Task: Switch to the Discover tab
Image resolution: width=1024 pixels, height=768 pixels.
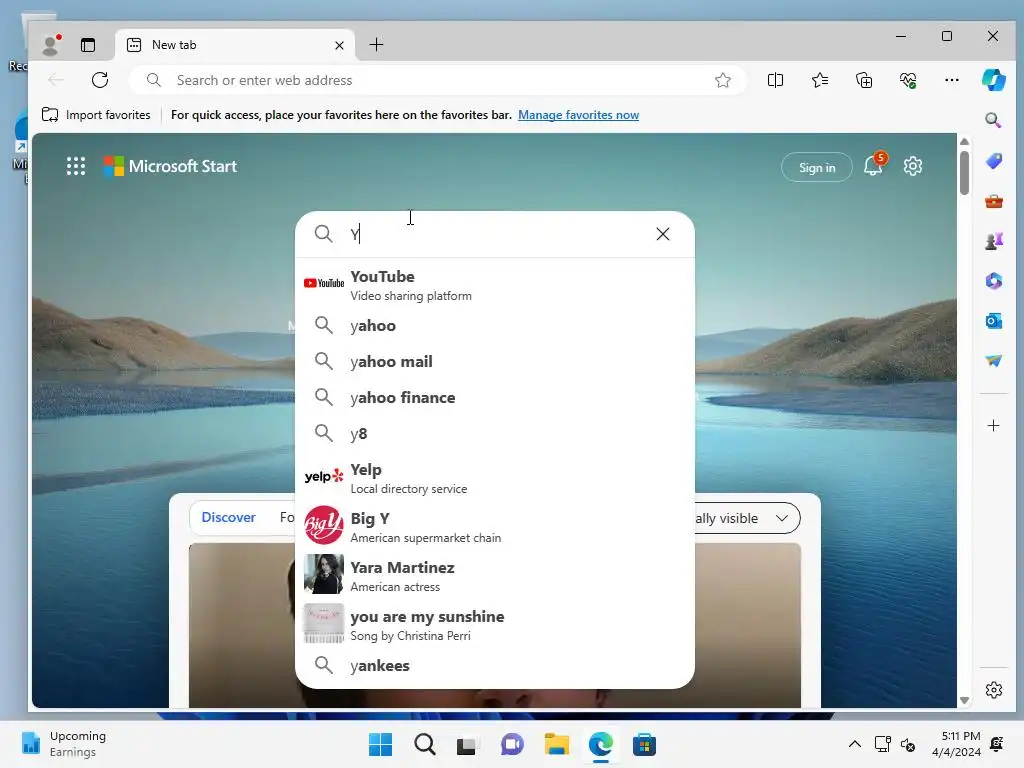Action: point(229,517)
